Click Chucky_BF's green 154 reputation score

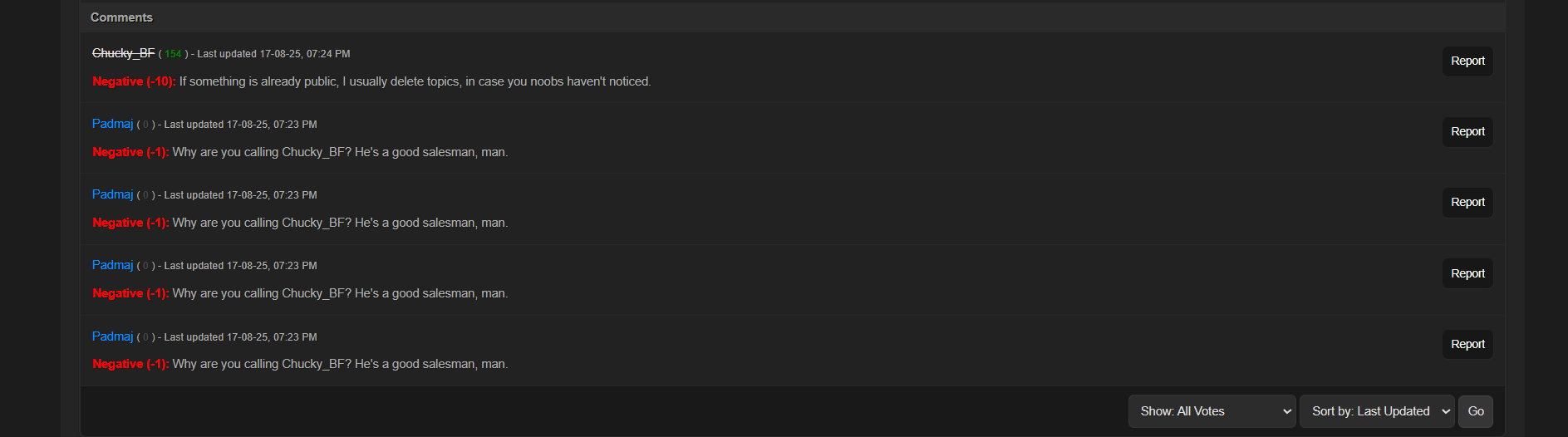click(x=173, y=54)
